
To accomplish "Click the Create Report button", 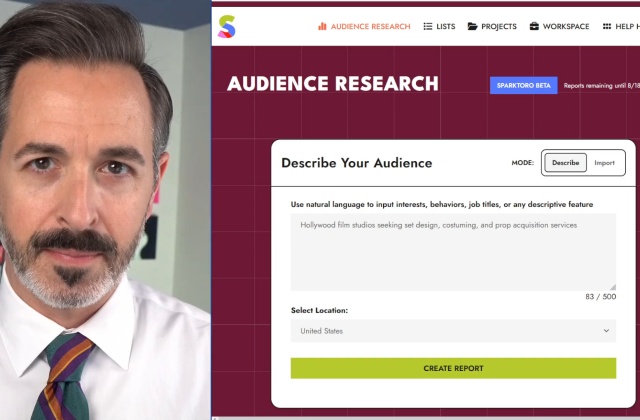I will 453,368.
